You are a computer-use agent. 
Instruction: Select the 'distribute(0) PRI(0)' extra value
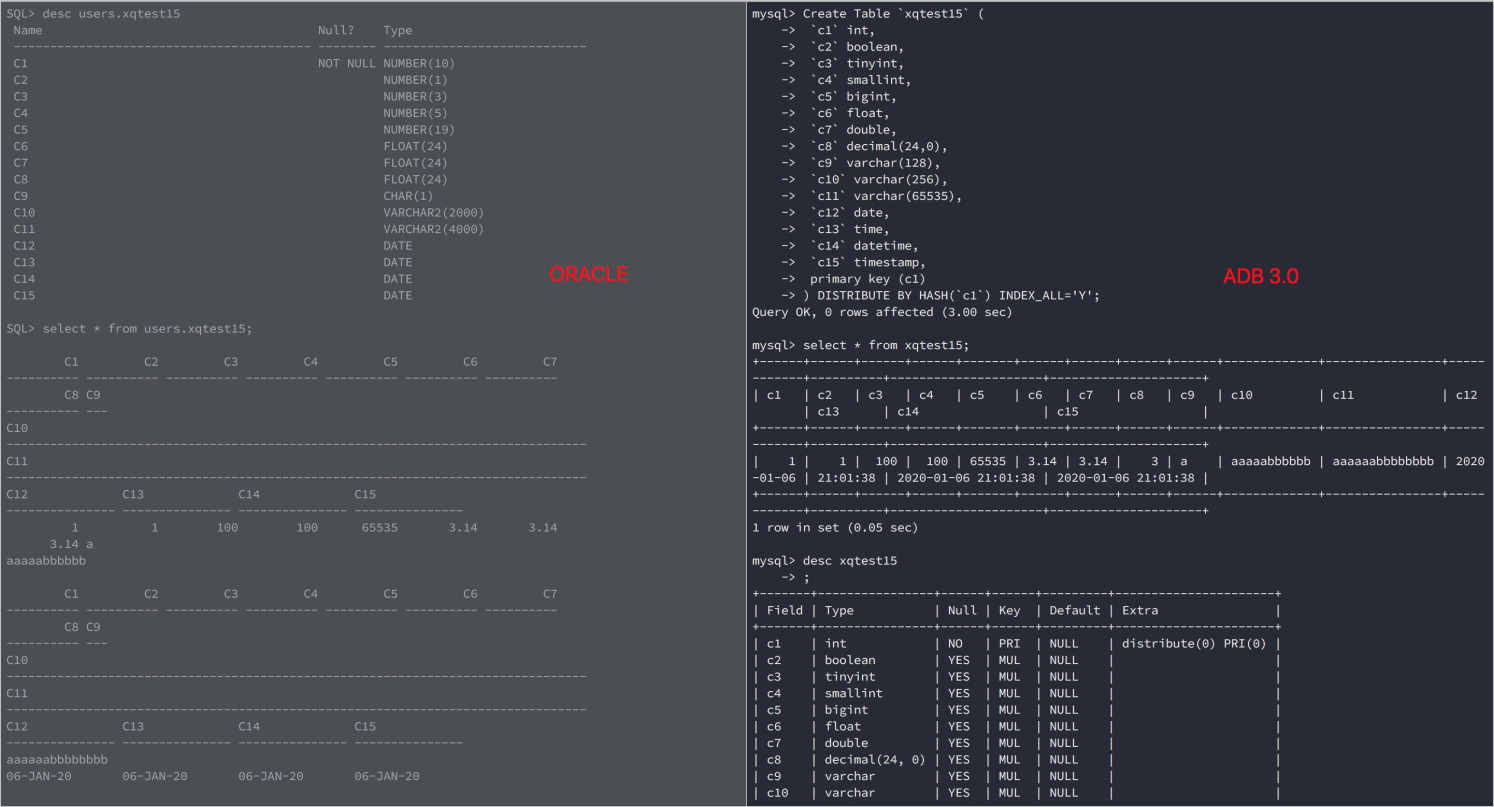[x=1194, y=643]
